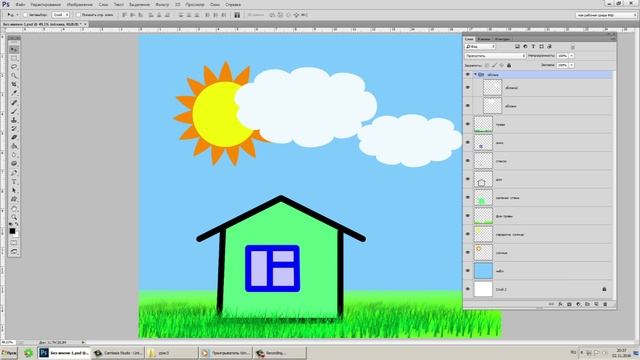640x360 pixels.
Task: Hide the sky-blue filled layer
Action: pyautogui.click(x=468, y=271)
